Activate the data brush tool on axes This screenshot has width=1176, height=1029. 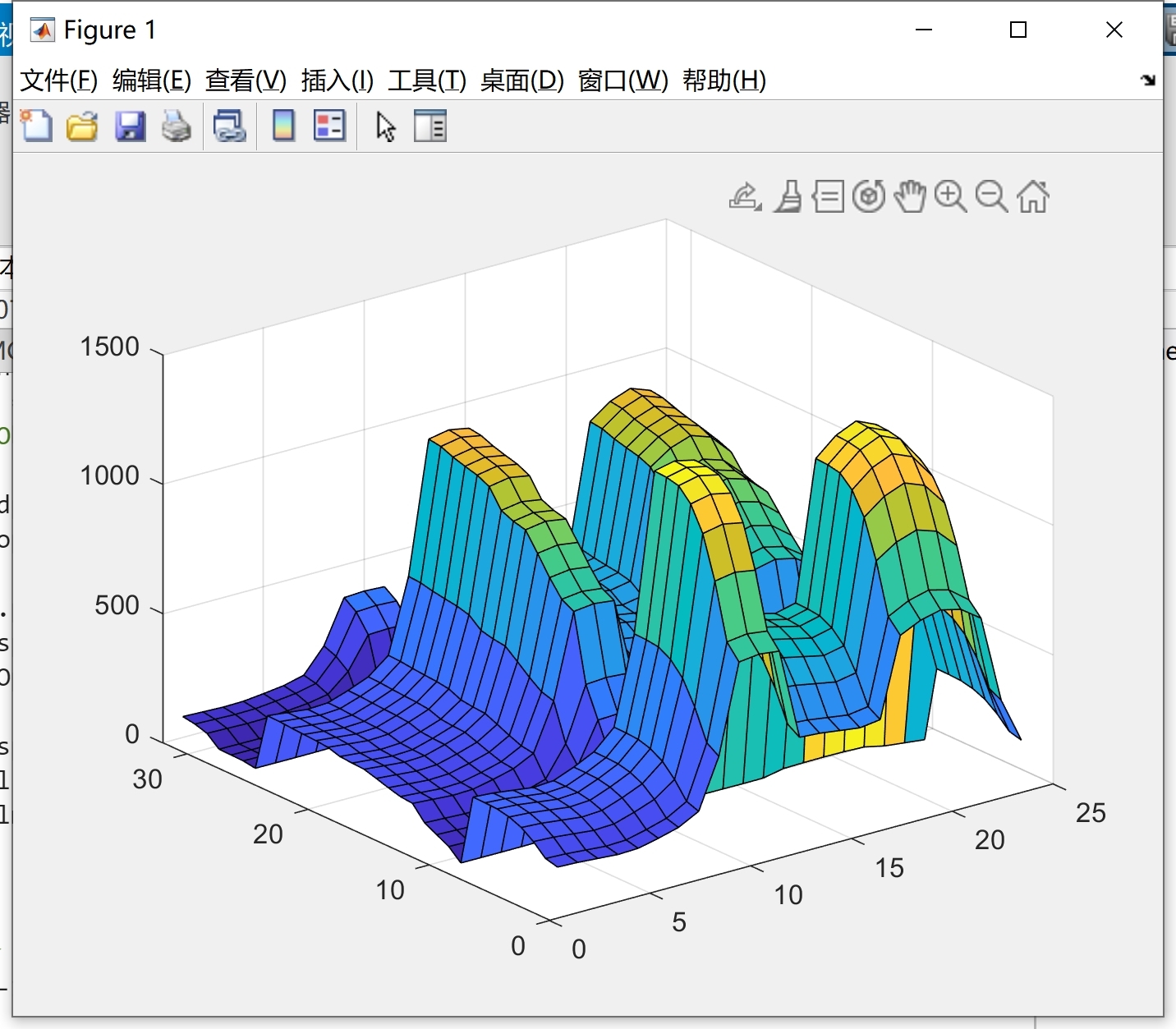[789, 196]
